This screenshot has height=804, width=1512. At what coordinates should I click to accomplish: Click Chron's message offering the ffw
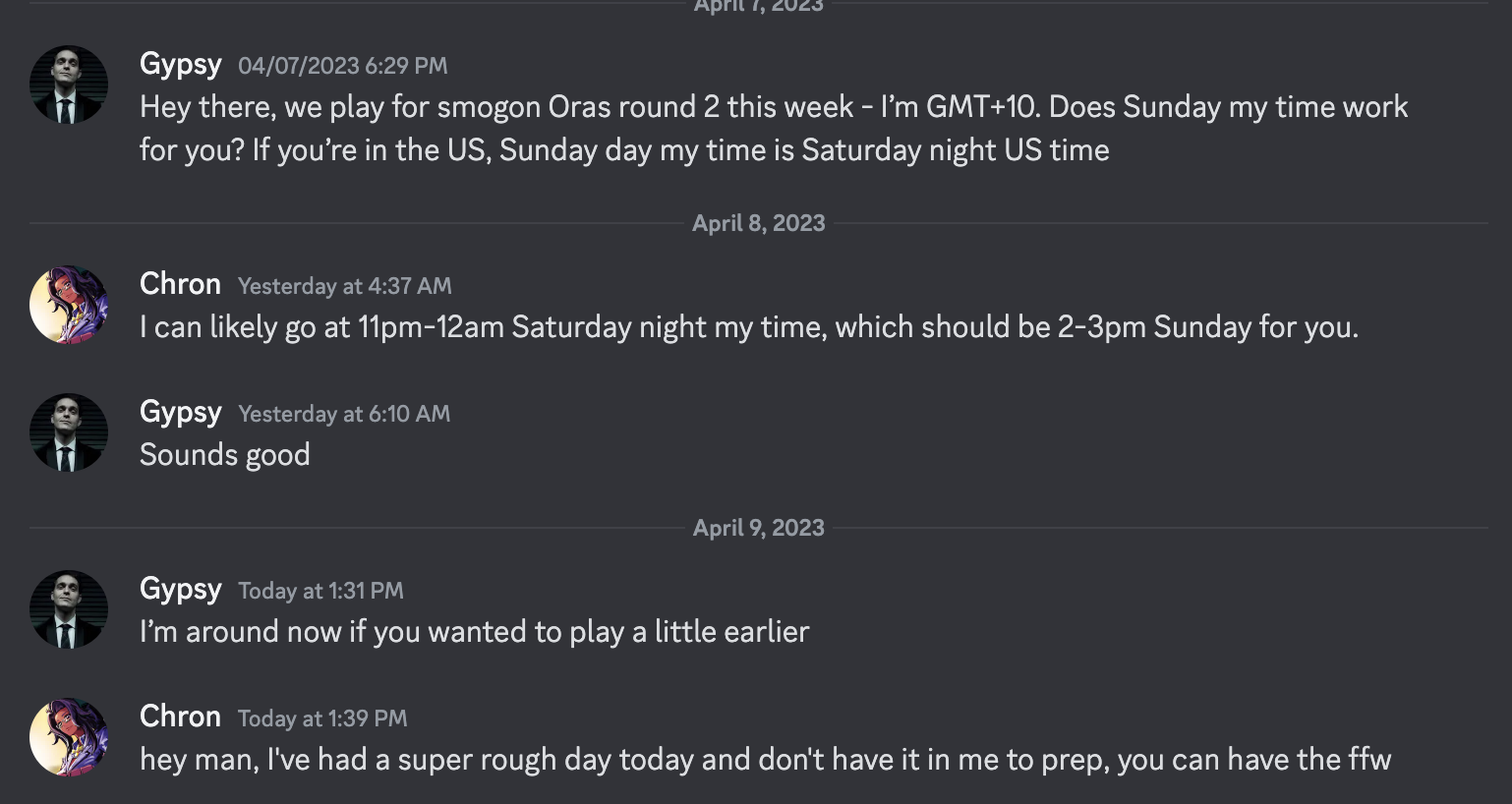pyautogui.click(x=765, y=760)
